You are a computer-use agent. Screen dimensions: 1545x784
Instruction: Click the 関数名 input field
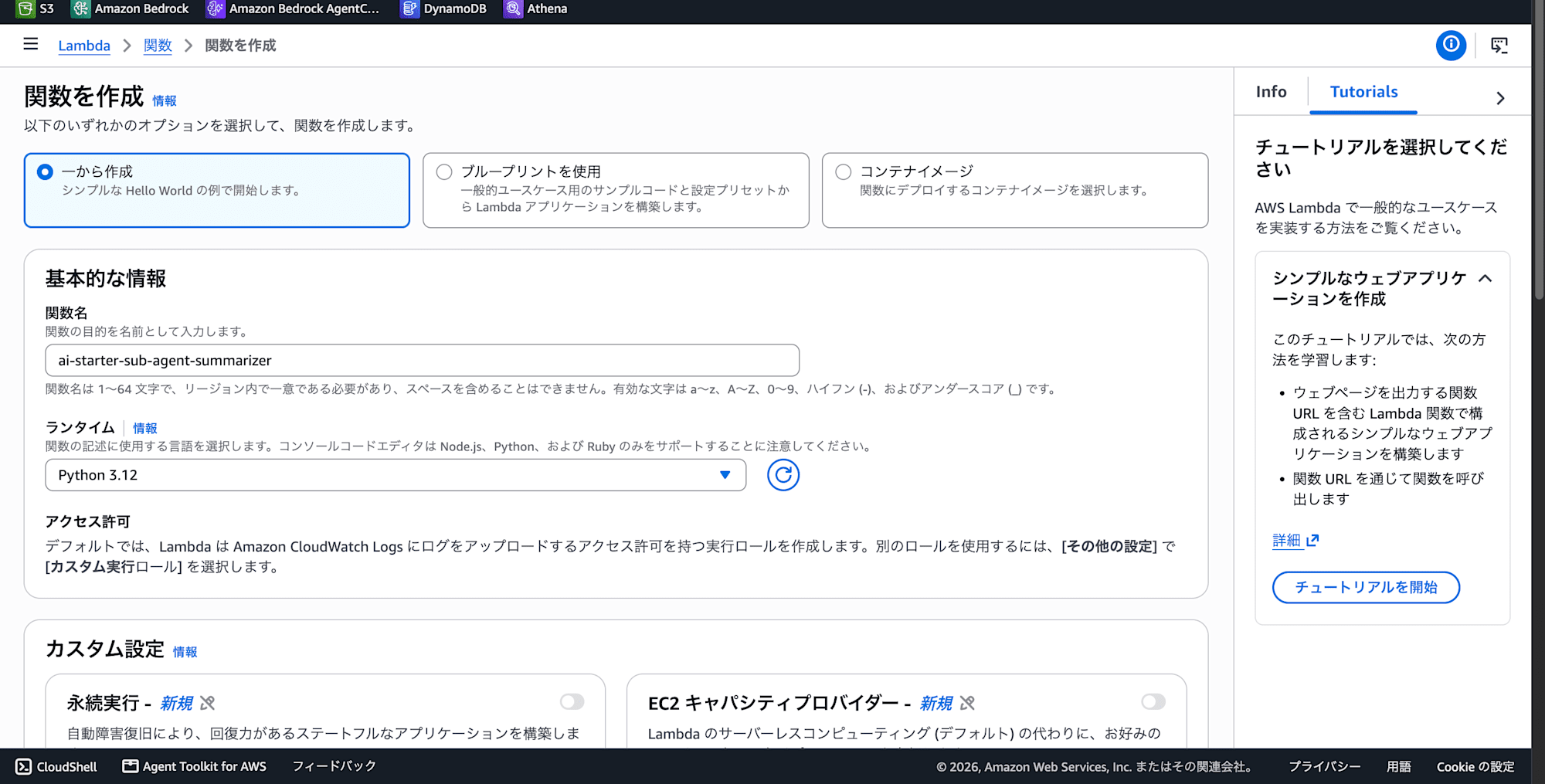pyautogui.click(x=422, y=361)
